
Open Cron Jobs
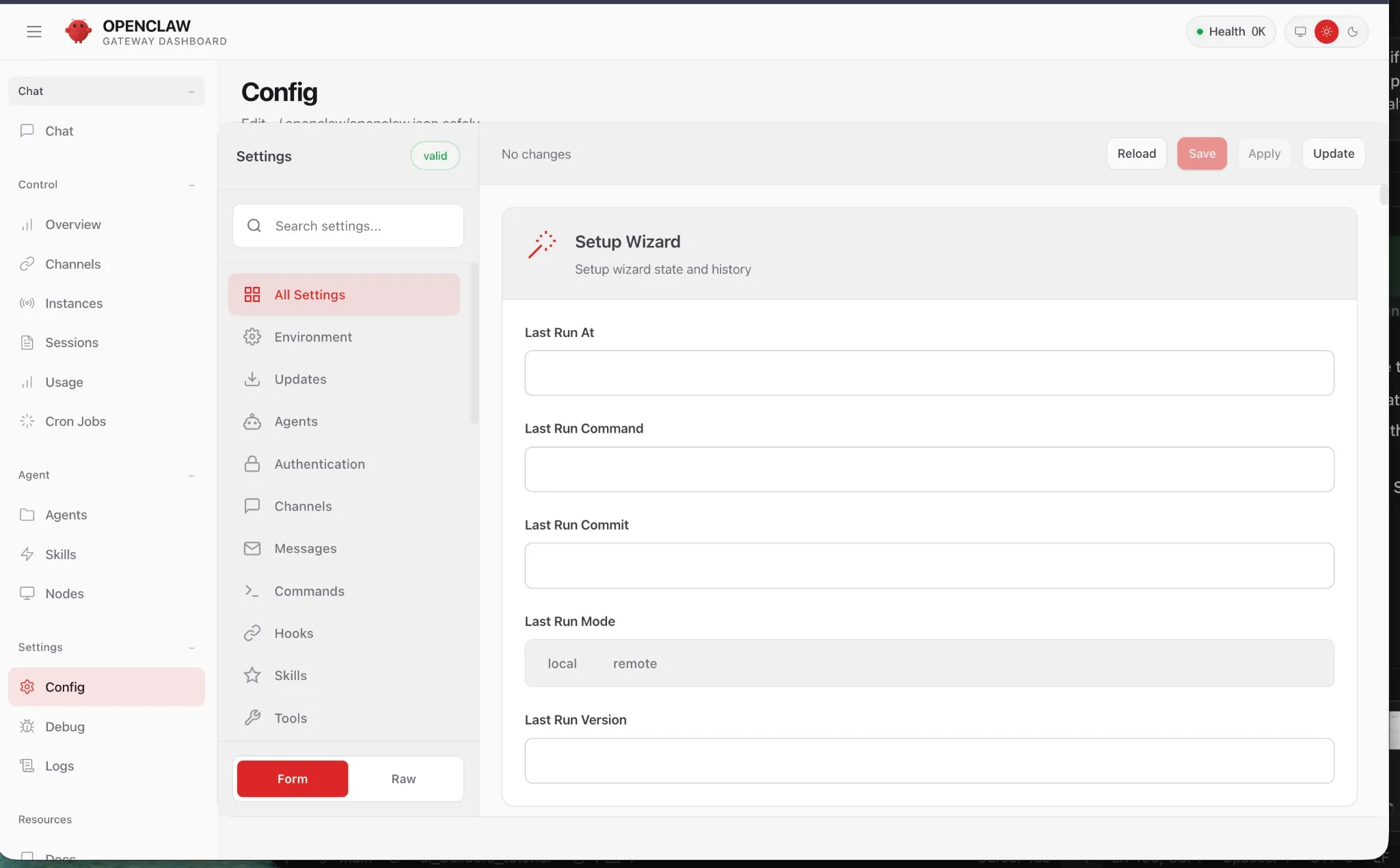(x=107, y=421)
